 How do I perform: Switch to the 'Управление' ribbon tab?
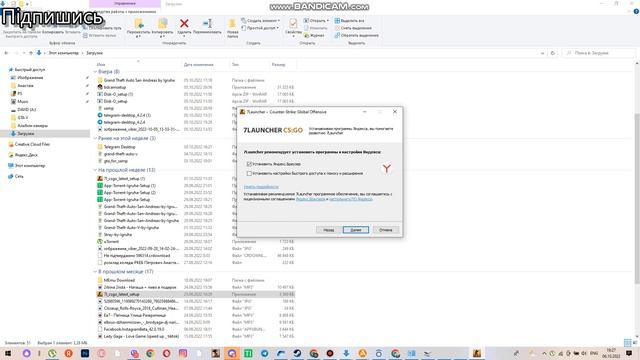click(125, 4)
